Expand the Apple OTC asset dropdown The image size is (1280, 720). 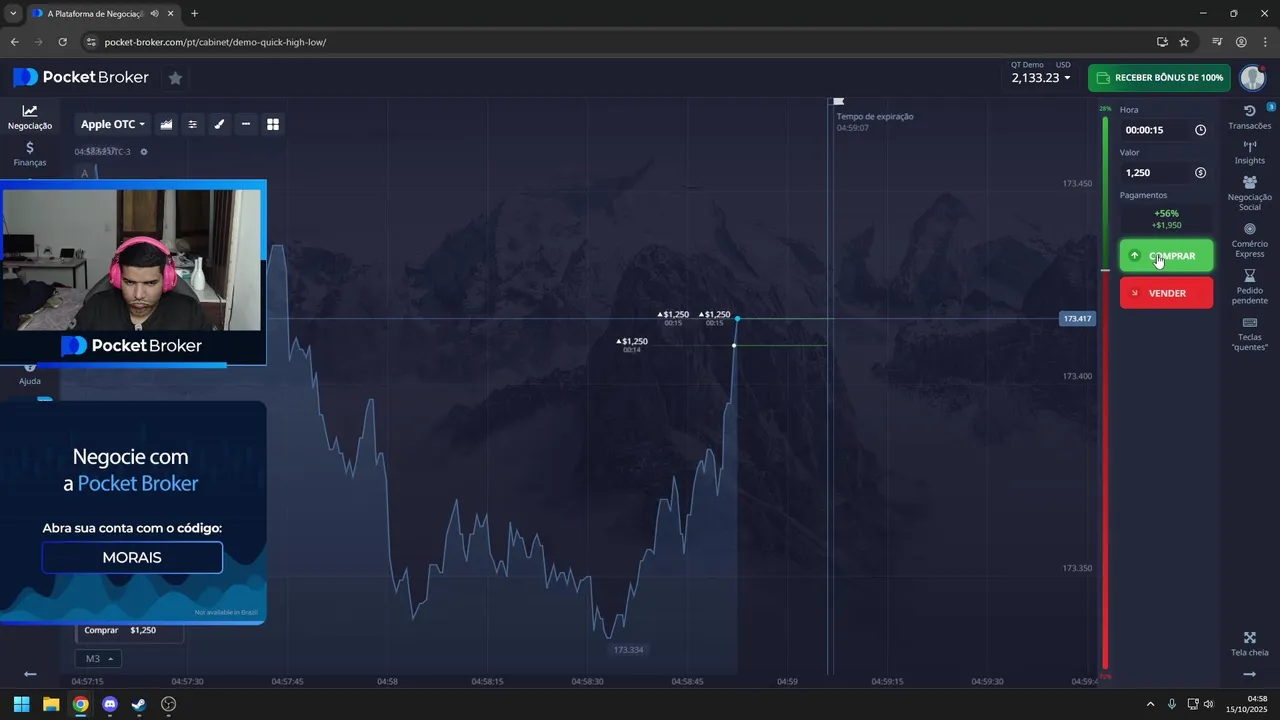(x=113, y=124)
